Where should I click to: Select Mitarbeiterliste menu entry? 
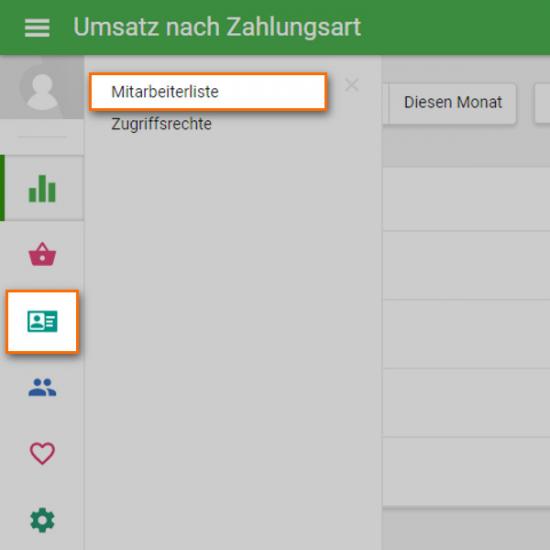pyautogui.click(x=208, y=92)
